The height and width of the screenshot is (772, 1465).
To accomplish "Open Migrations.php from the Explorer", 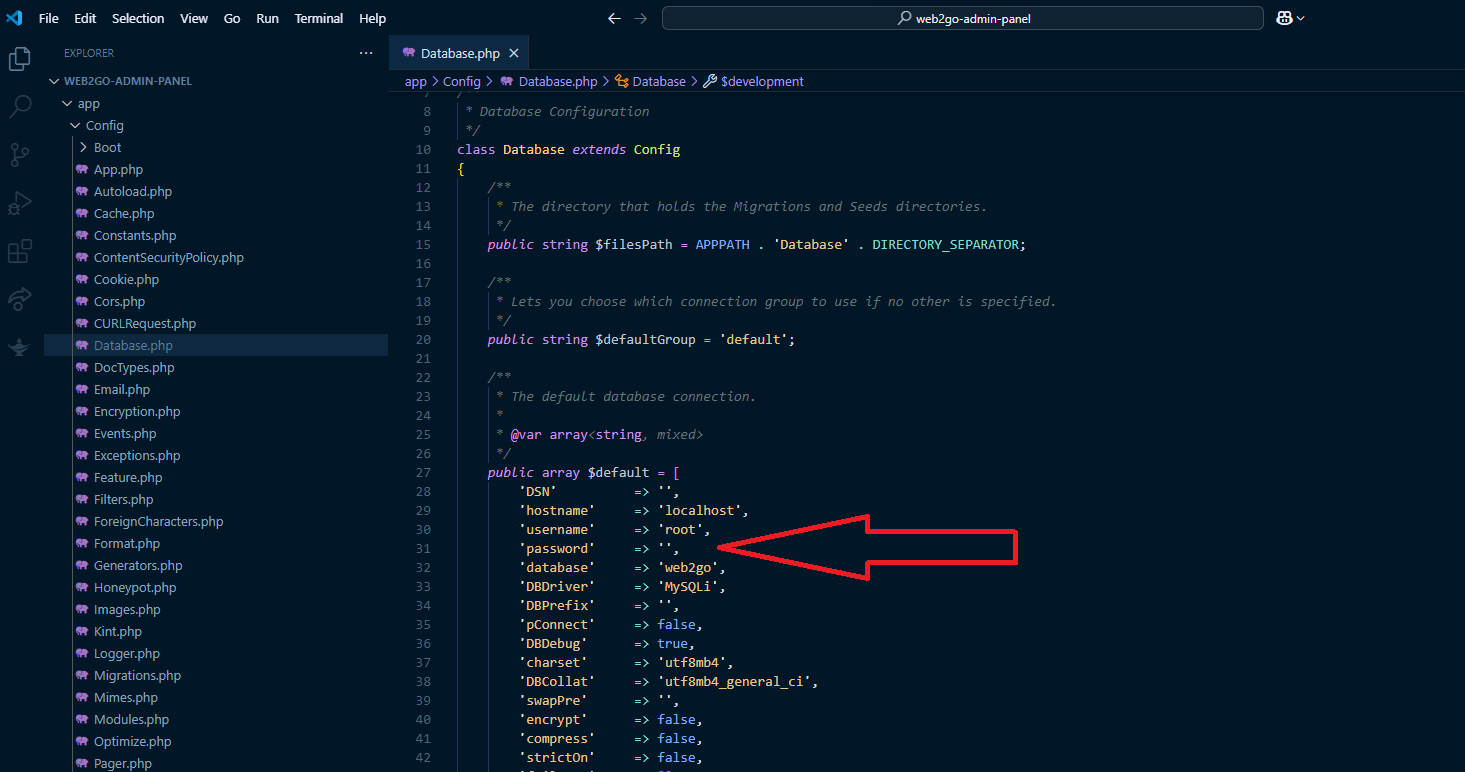I will point(137,675).
